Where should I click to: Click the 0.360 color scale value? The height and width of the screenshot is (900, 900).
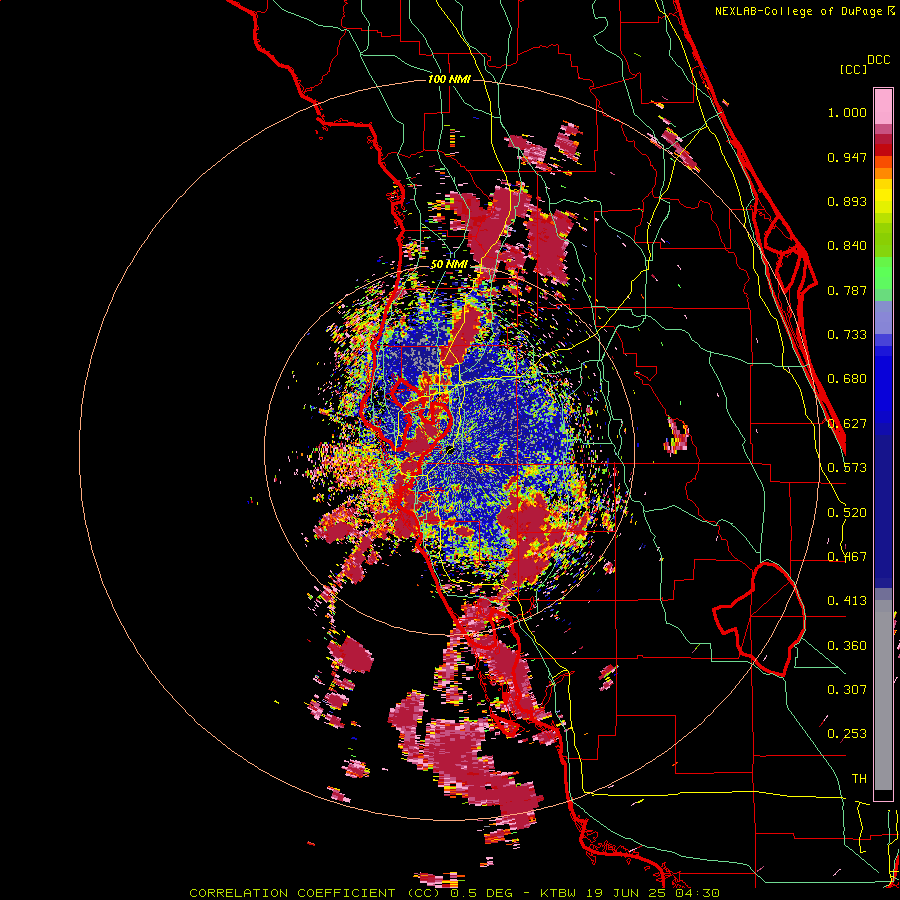tap(847, 646)
